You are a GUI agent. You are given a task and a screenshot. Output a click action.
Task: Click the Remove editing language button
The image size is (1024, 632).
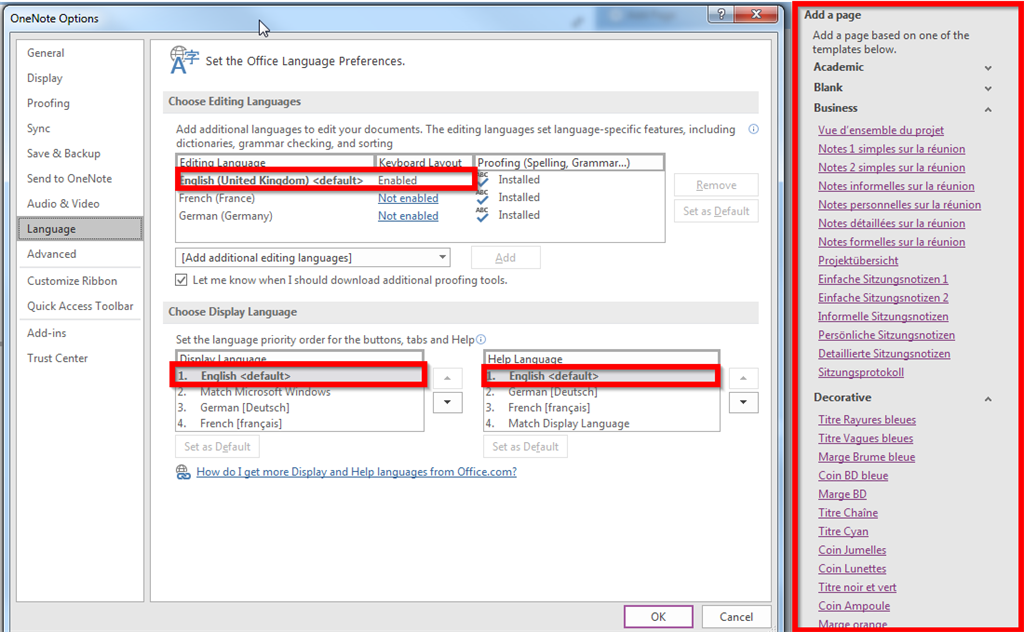(x=716, y=185)
